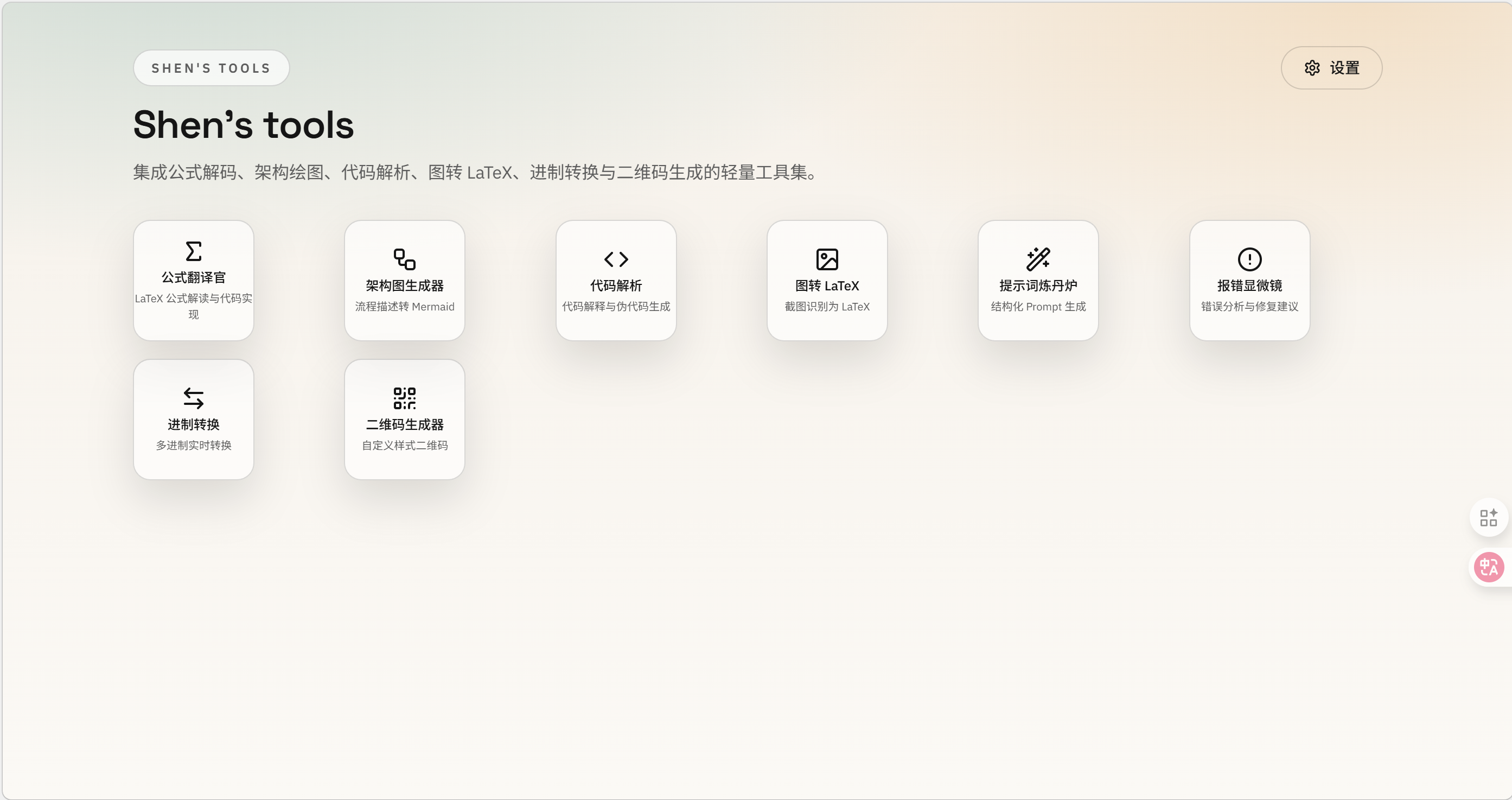This screenshot has height=800, width=1512.
Task: Click the Sigma icon for 公式翻译官
Action: (x=194, y=251)
